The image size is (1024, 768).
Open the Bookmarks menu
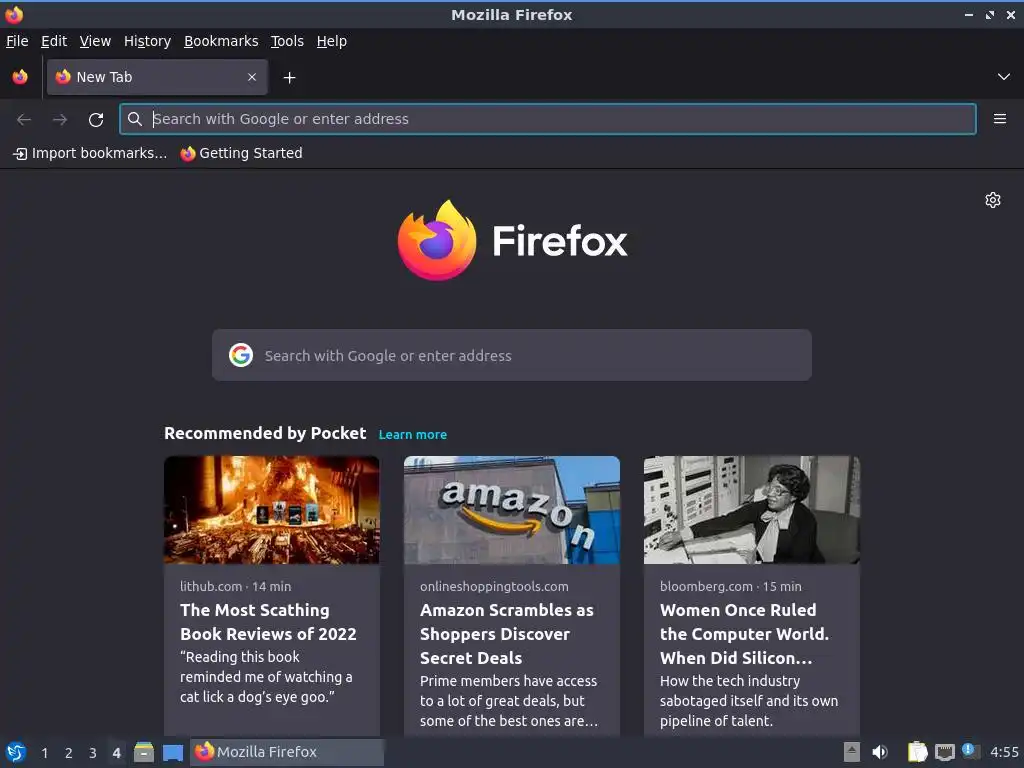221,41
